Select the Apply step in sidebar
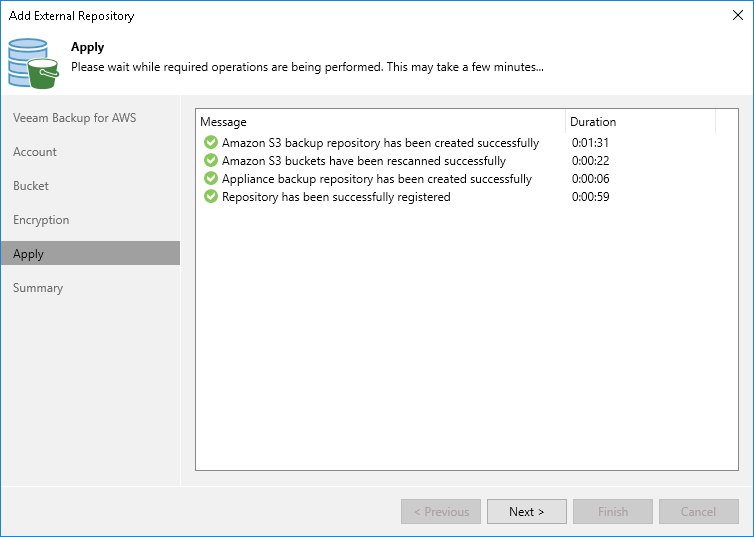 click(29, 254)
